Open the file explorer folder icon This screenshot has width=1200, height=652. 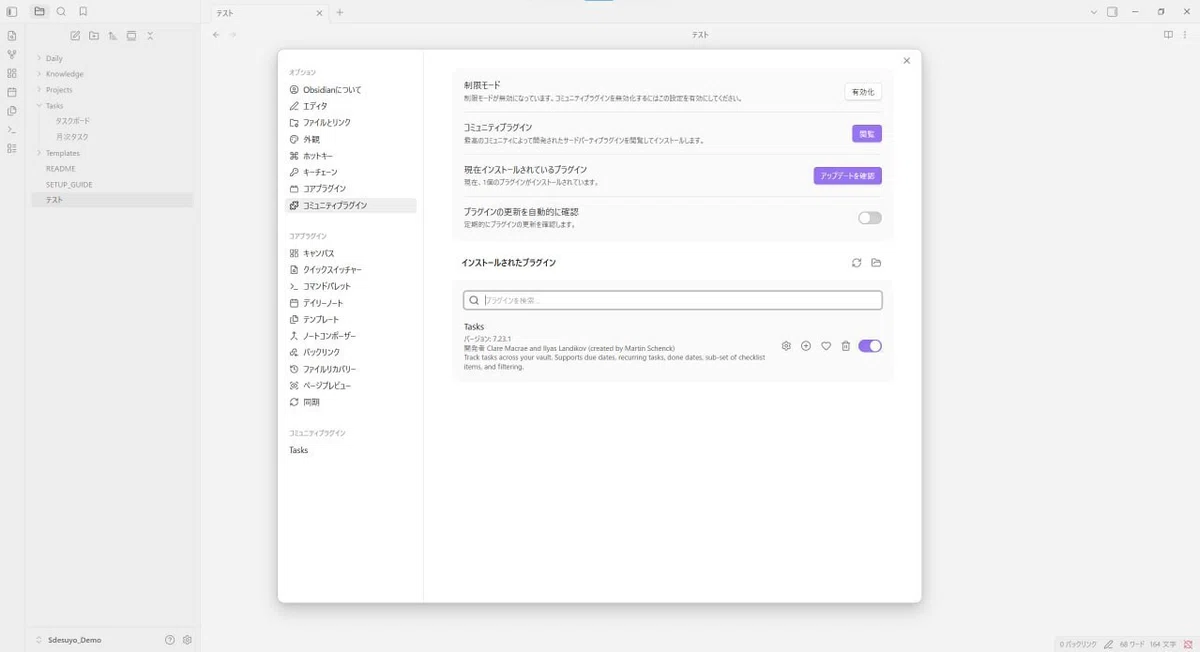tap(39, 12)
